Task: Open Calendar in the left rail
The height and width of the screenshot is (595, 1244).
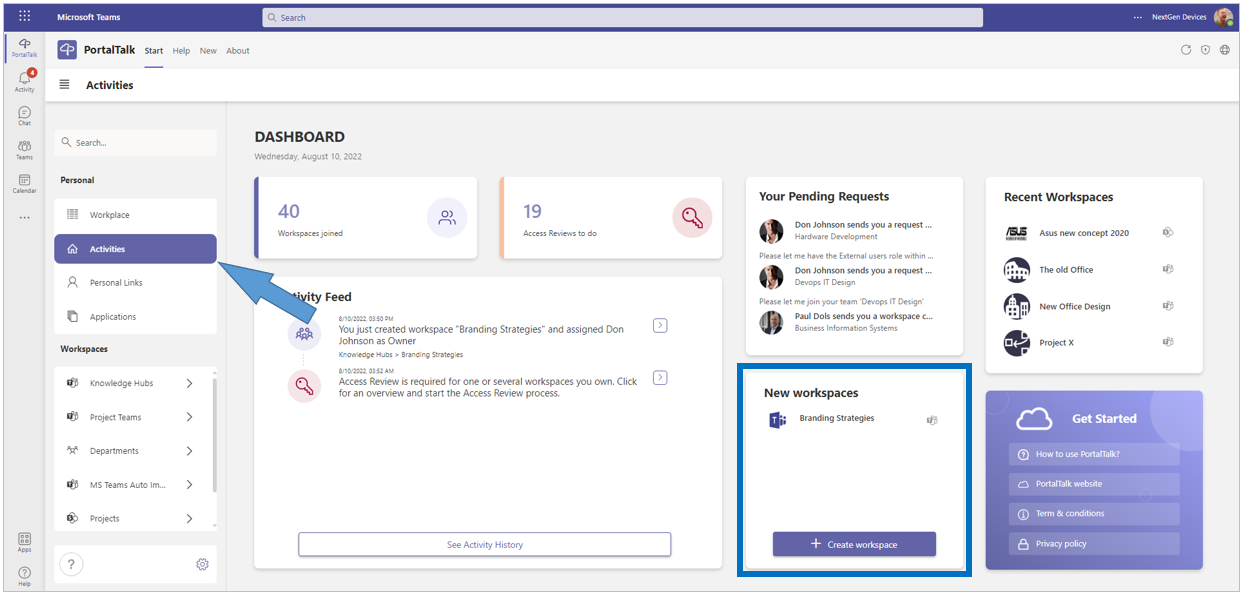Action: coord(24,183)
